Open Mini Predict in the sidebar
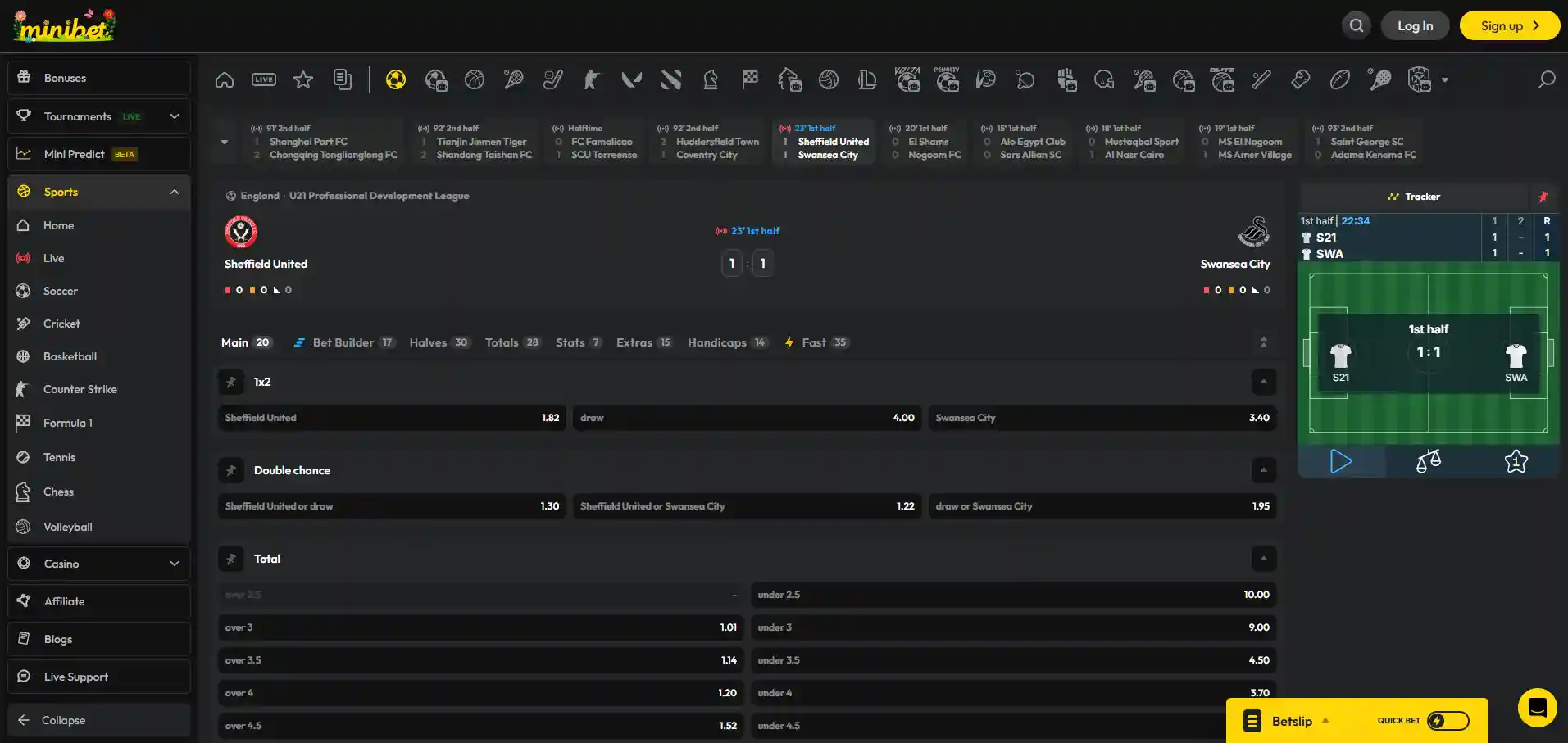 tap(99, 154)
